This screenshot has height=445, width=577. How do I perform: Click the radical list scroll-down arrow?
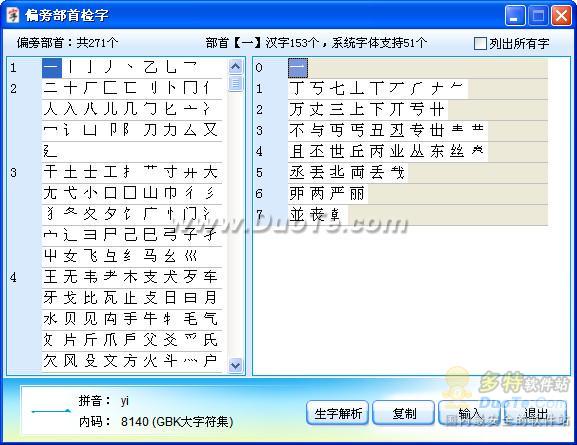click(236, 365)
